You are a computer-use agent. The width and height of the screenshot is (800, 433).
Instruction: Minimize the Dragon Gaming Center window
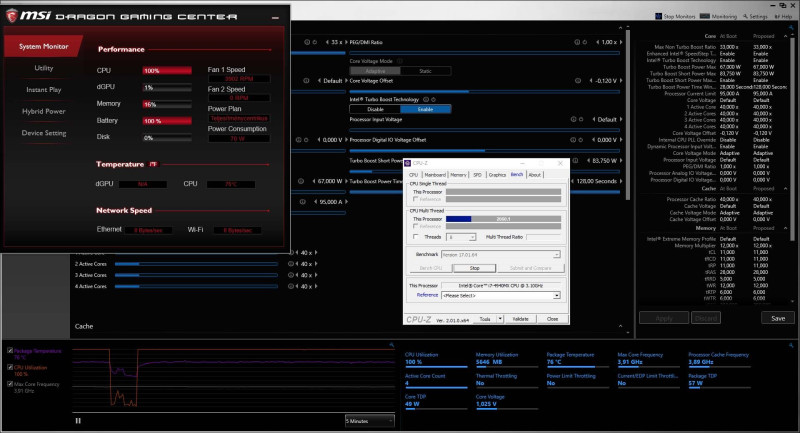276,18
